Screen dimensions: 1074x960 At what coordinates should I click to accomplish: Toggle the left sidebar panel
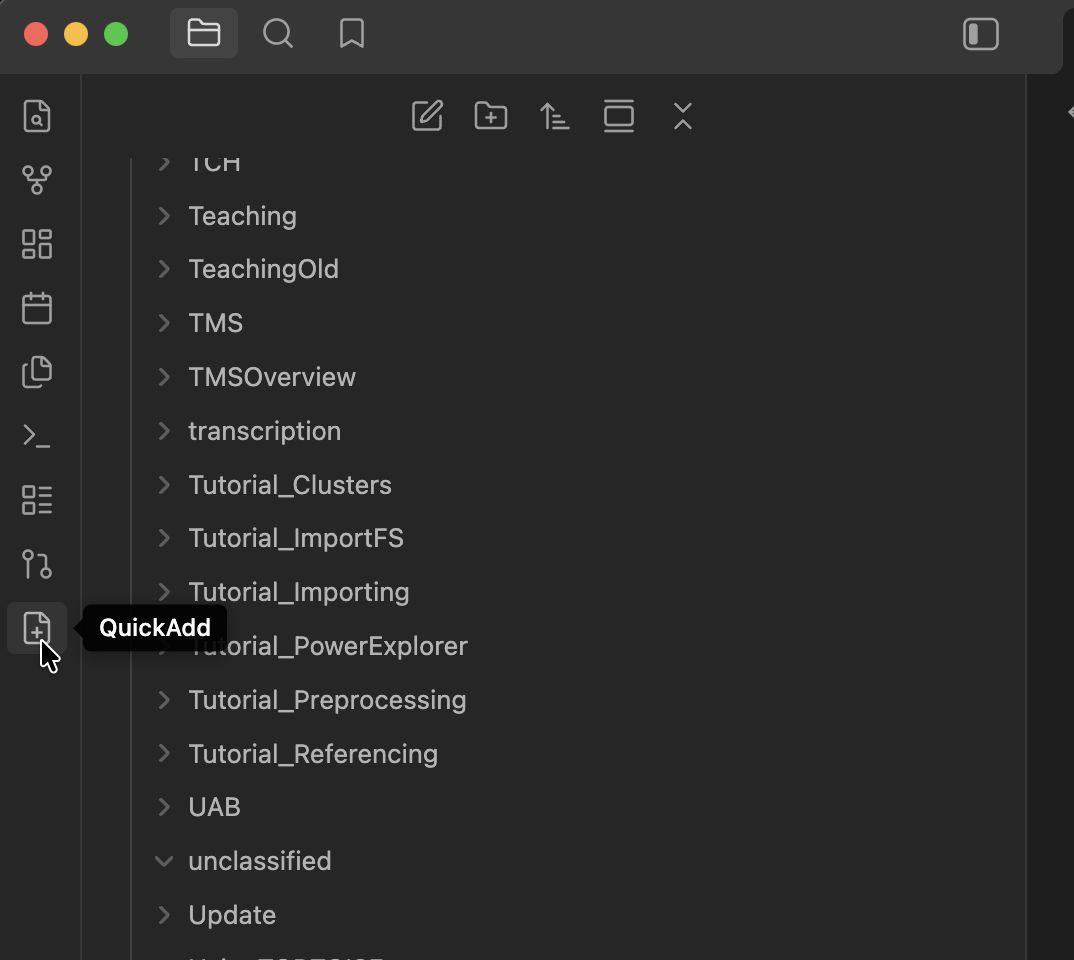point(980,34)
